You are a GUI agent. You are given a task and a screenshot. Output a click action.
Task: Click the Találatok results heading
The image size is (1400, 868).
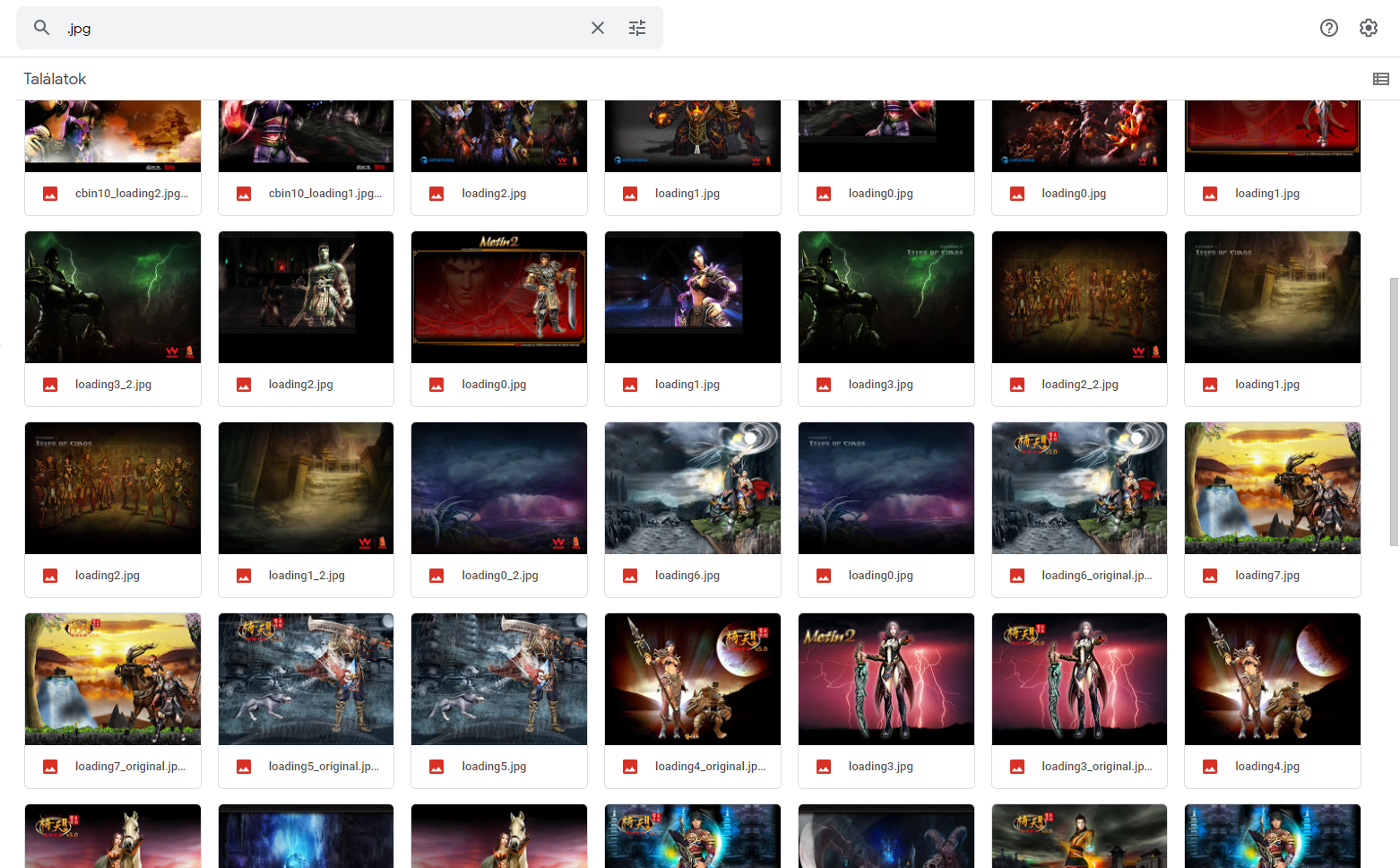pos(55,79)
